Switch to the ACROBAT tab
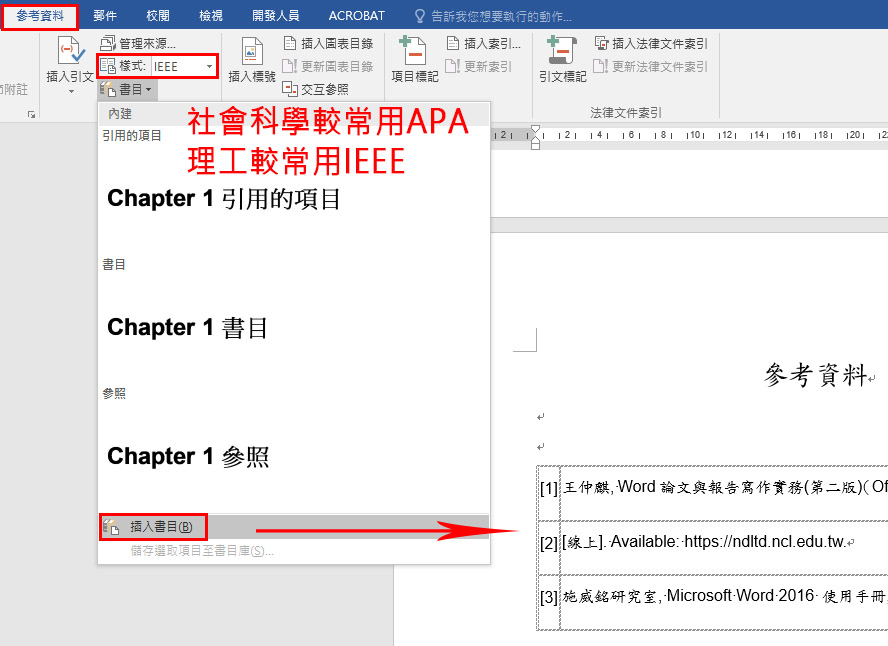 click(356, 16)
